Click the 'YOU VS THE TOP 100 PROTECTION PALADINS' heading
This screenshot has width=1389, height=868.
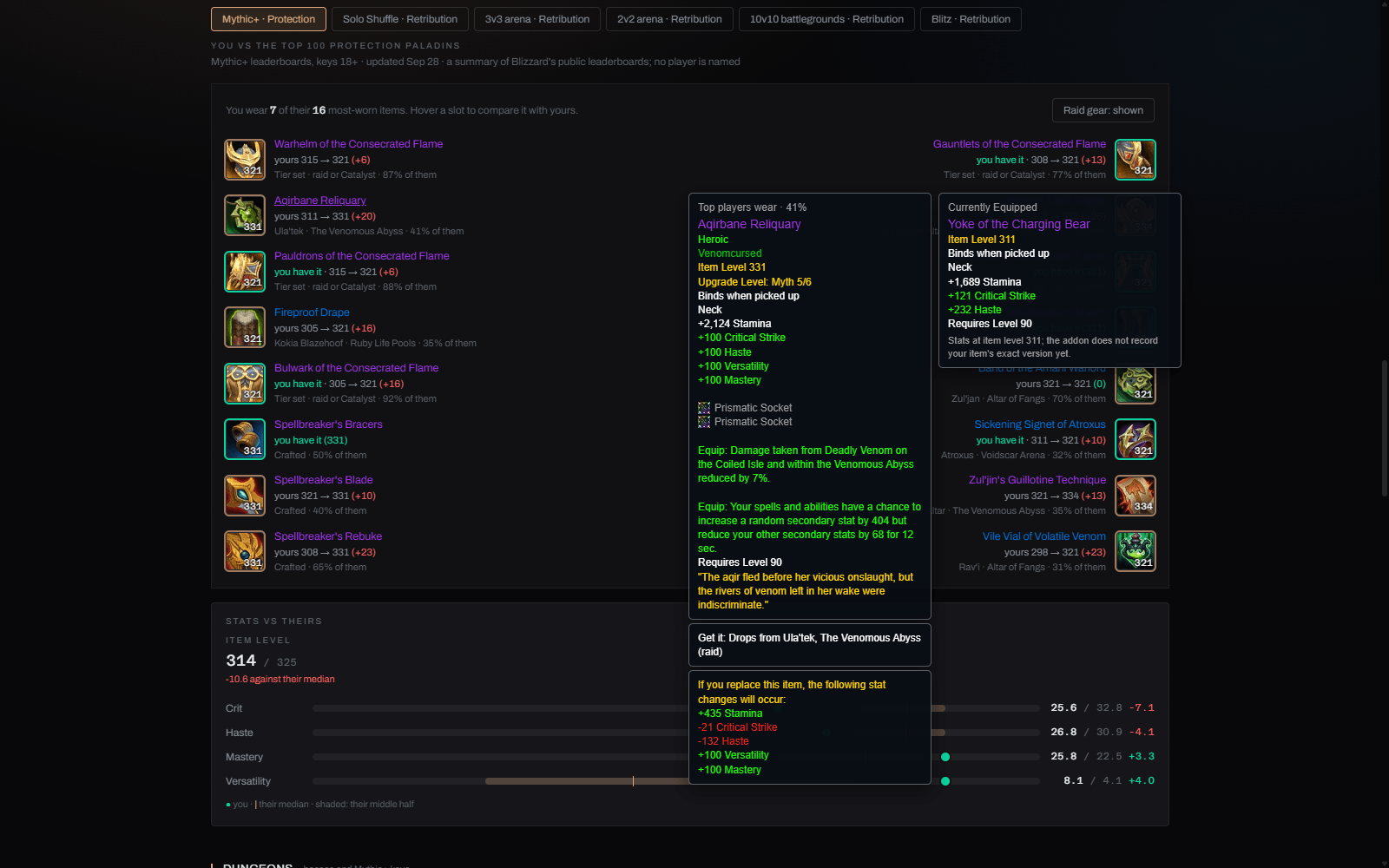[336, 46]
